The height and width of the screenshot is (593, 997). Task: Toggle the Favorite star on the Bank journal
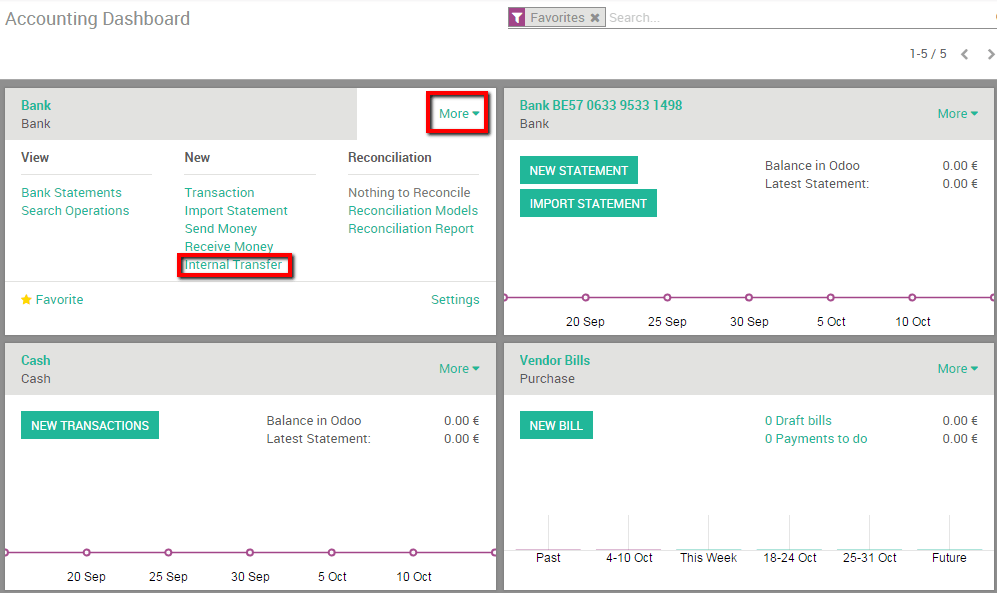point(25,299)
